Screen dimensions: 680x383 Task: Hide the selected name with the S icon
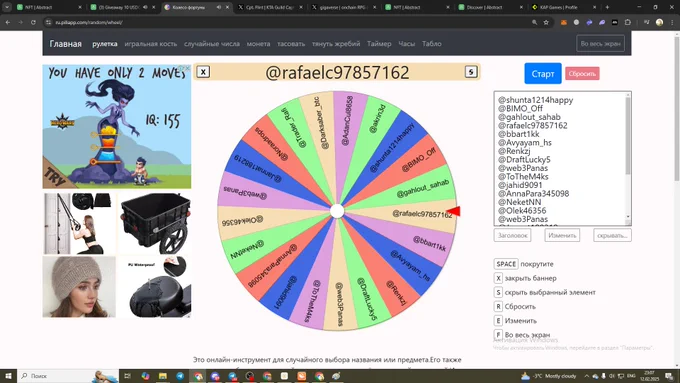click(471, 72)
